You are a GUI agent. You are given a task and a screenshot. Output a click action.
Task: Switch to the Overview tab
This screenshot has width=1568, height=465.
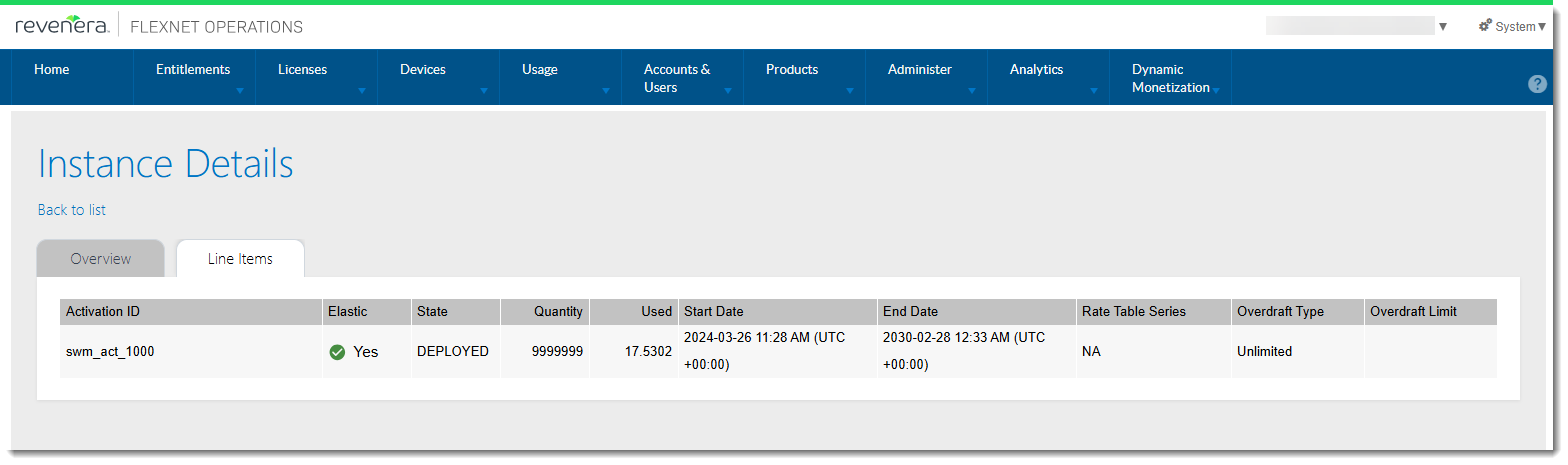(100, 259)
